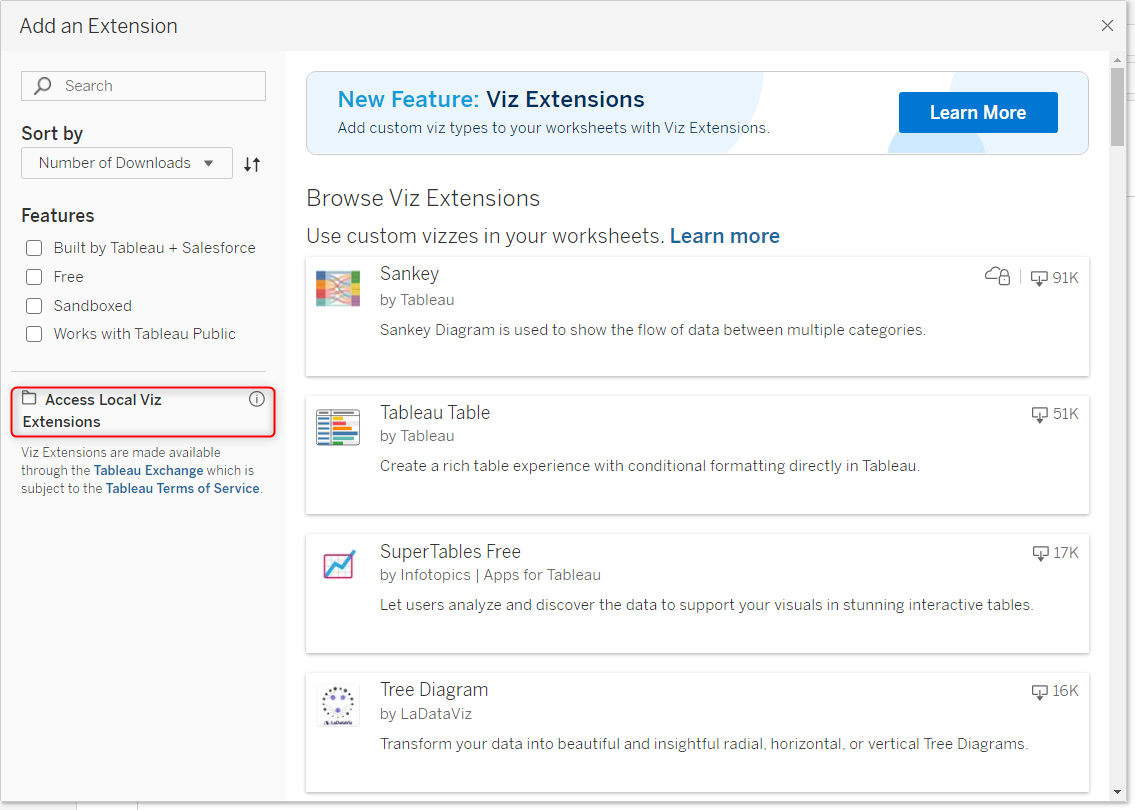This screenshot has height=810, width=1135.
Task: Enable Works with Tableau Public checkbox
Action: coord(34,334)
